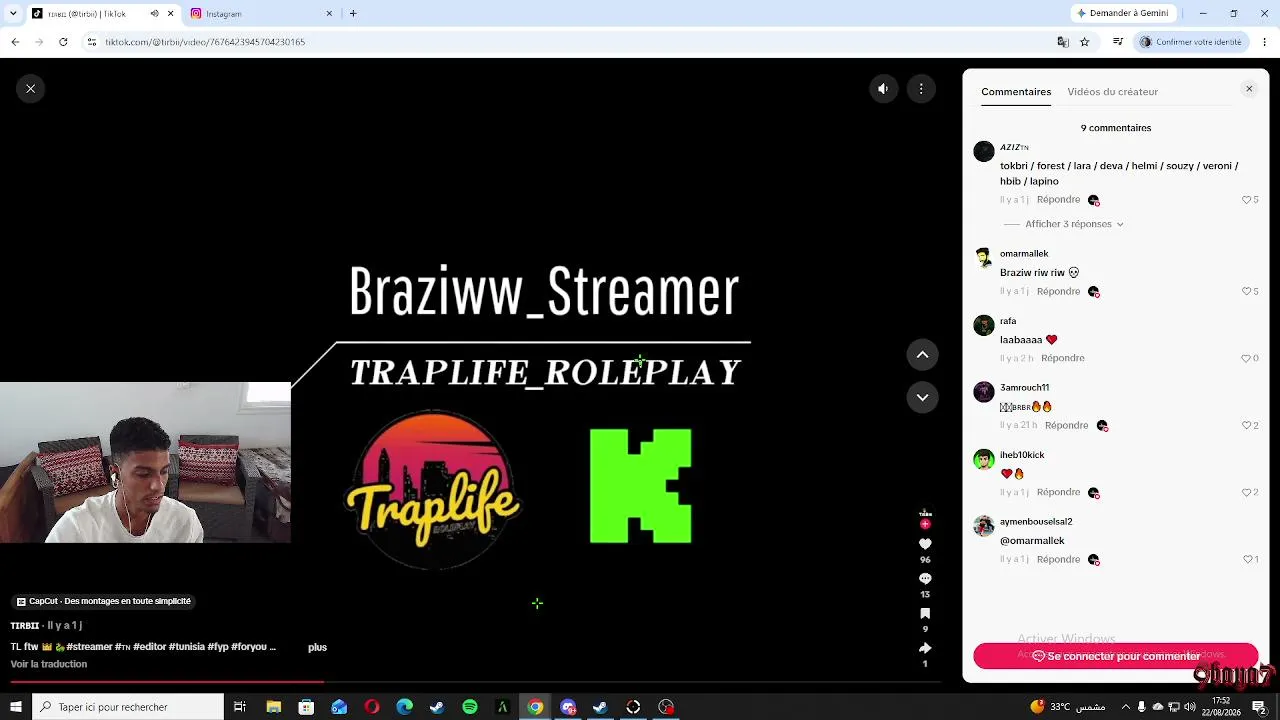The image size is (1280, 720).
Task: Open the tab search dropdown
Action: tap(13, 14)
